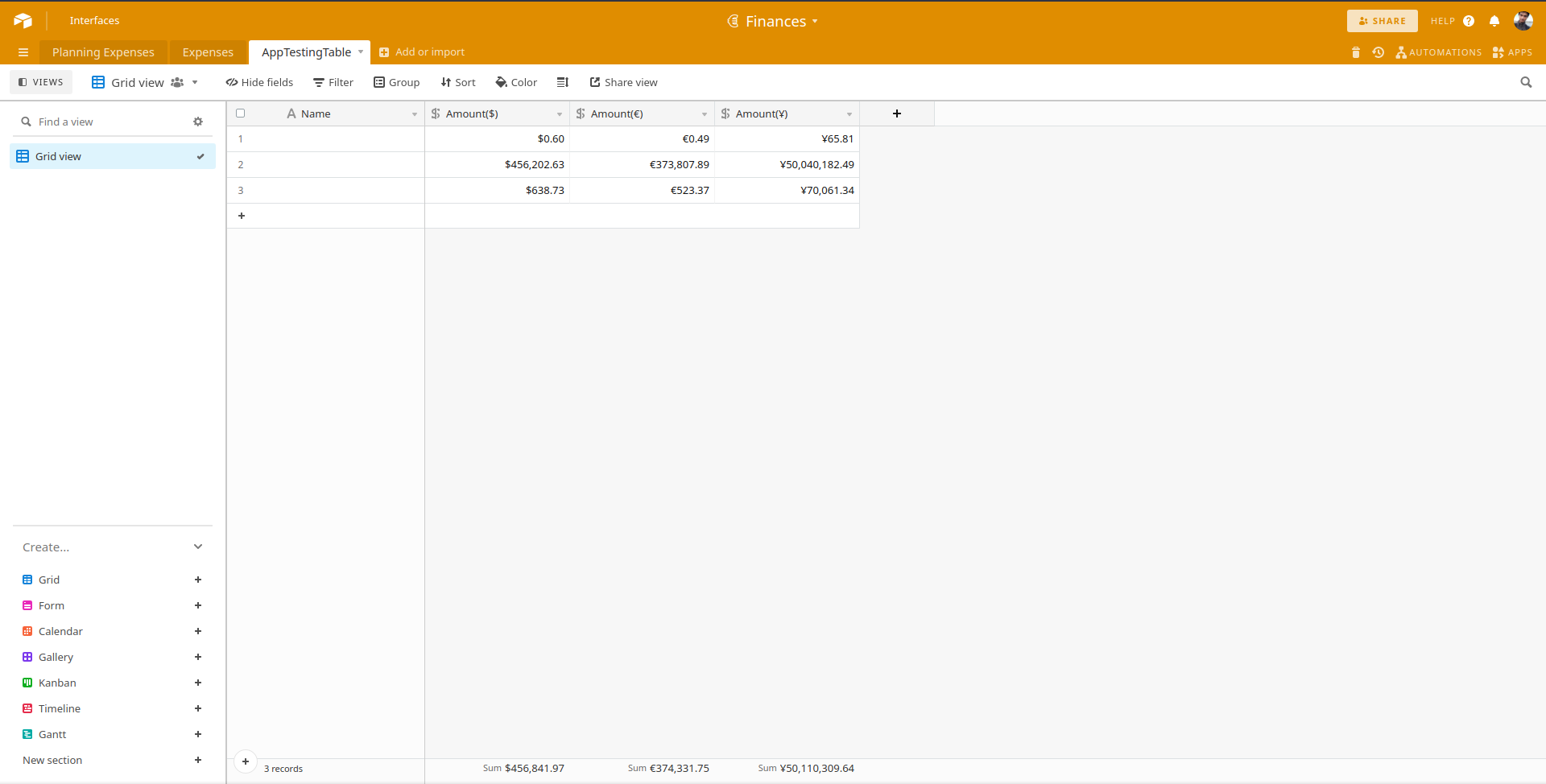Open the notifications bell
This screenshot has height=784, width=1546.
point(1494,21)
